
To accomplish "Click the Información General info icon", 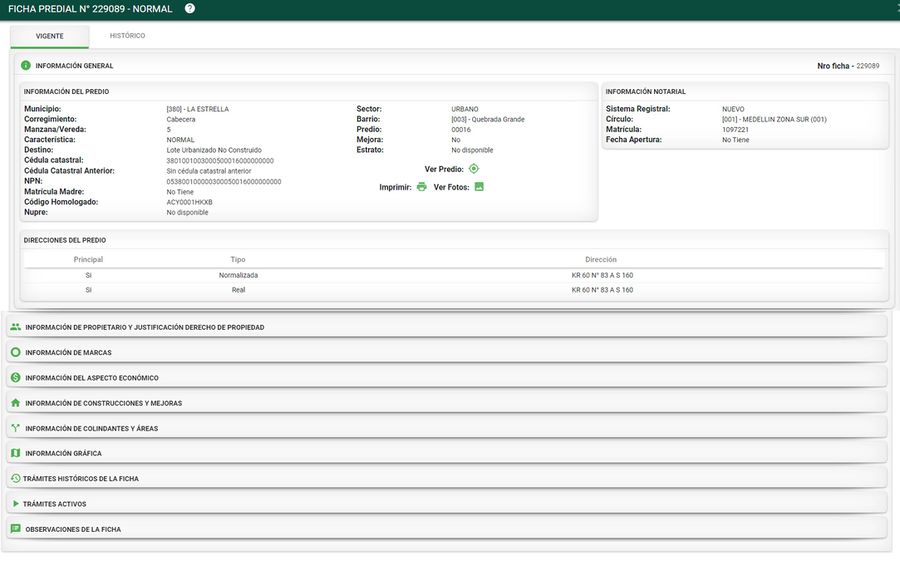I will (26, 65).
